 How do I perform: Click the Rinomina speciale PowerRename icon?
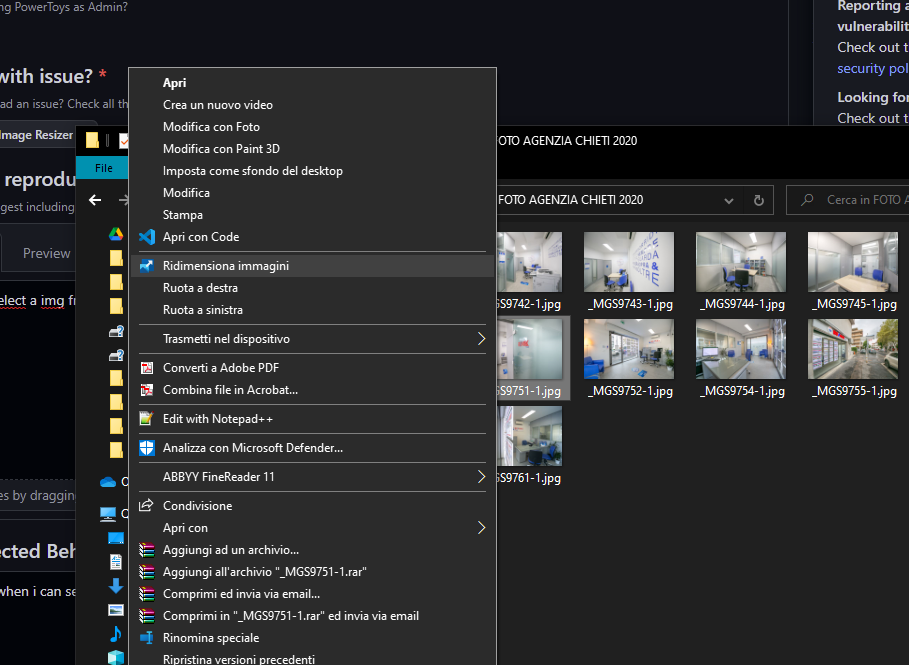(147, 638)
